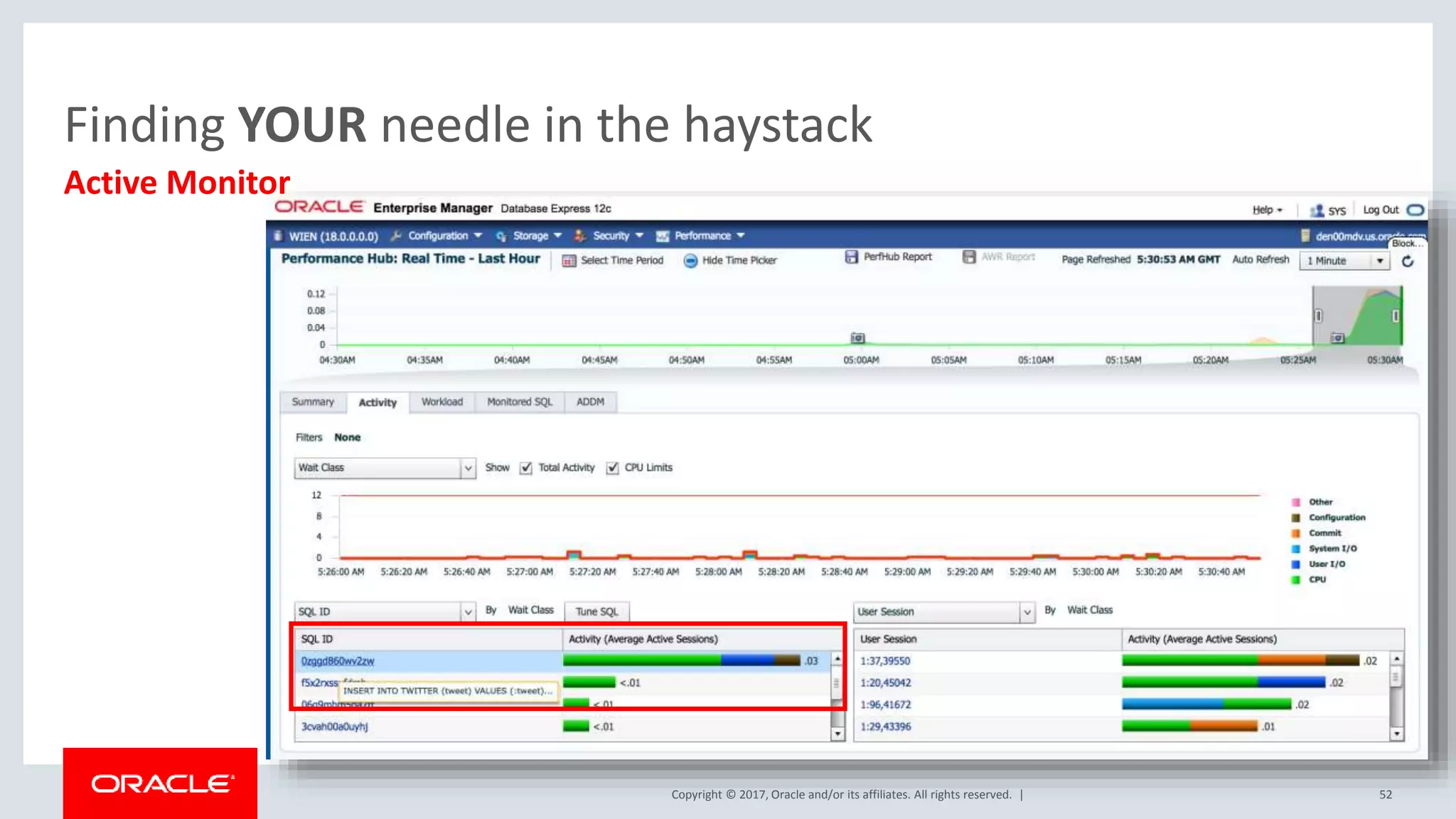Viewport: 1456px width, 819px height.
Task: Click the activity bar for 0zggd860wv2zw
Action: [x=682, y=660]
